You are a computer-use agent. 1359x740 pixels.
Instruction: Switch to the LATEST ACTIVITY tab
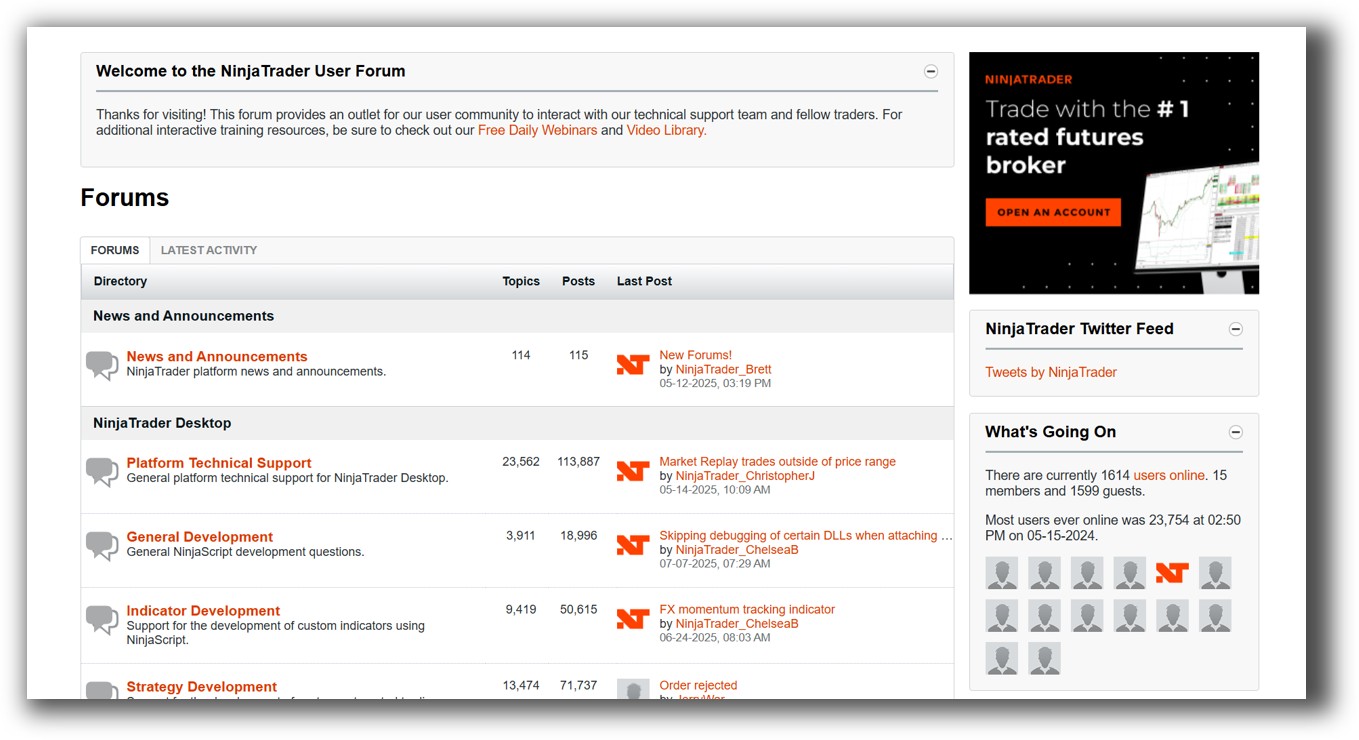(x=208, y=250)
